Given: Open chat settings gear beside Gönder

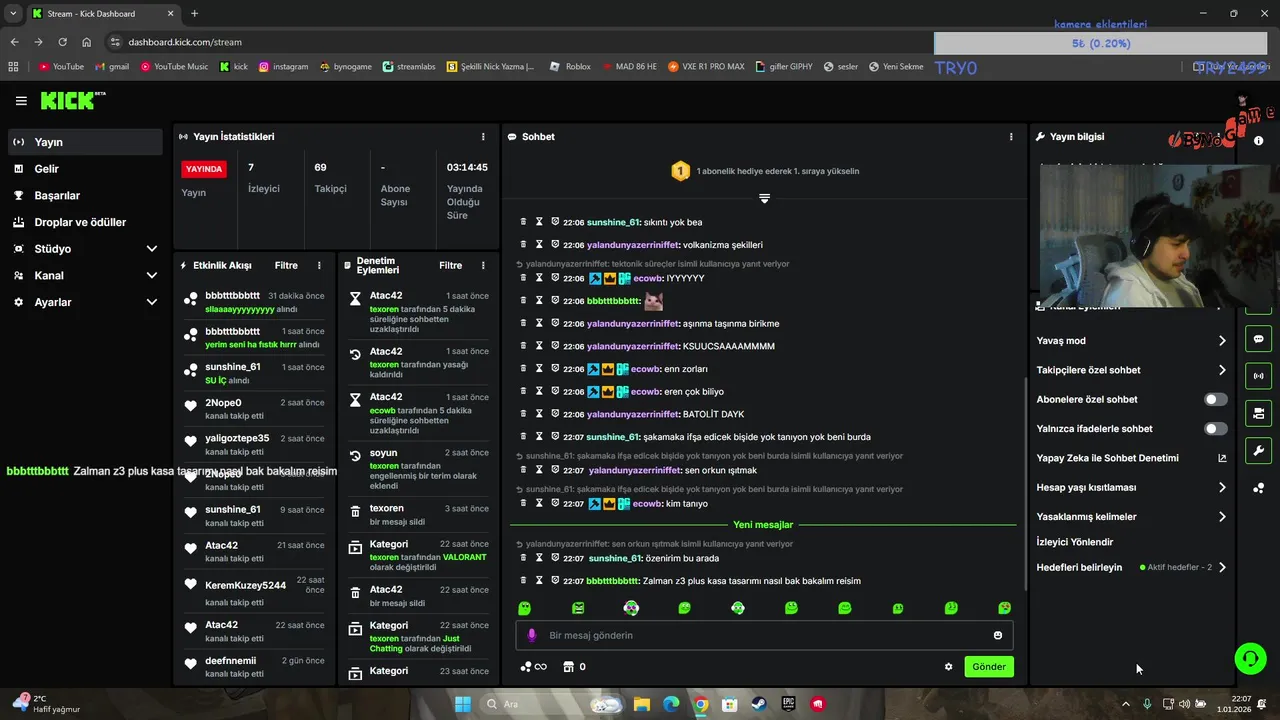Looking at the screenshot, I should click(x=948, y=667).
